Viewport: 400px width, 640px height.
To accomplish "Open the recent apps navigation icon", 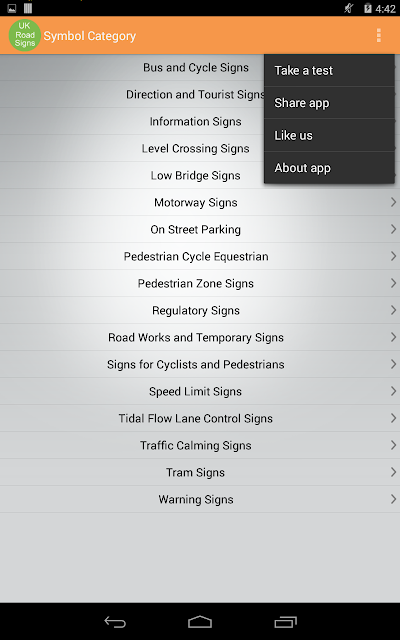I will click(285, 622).
